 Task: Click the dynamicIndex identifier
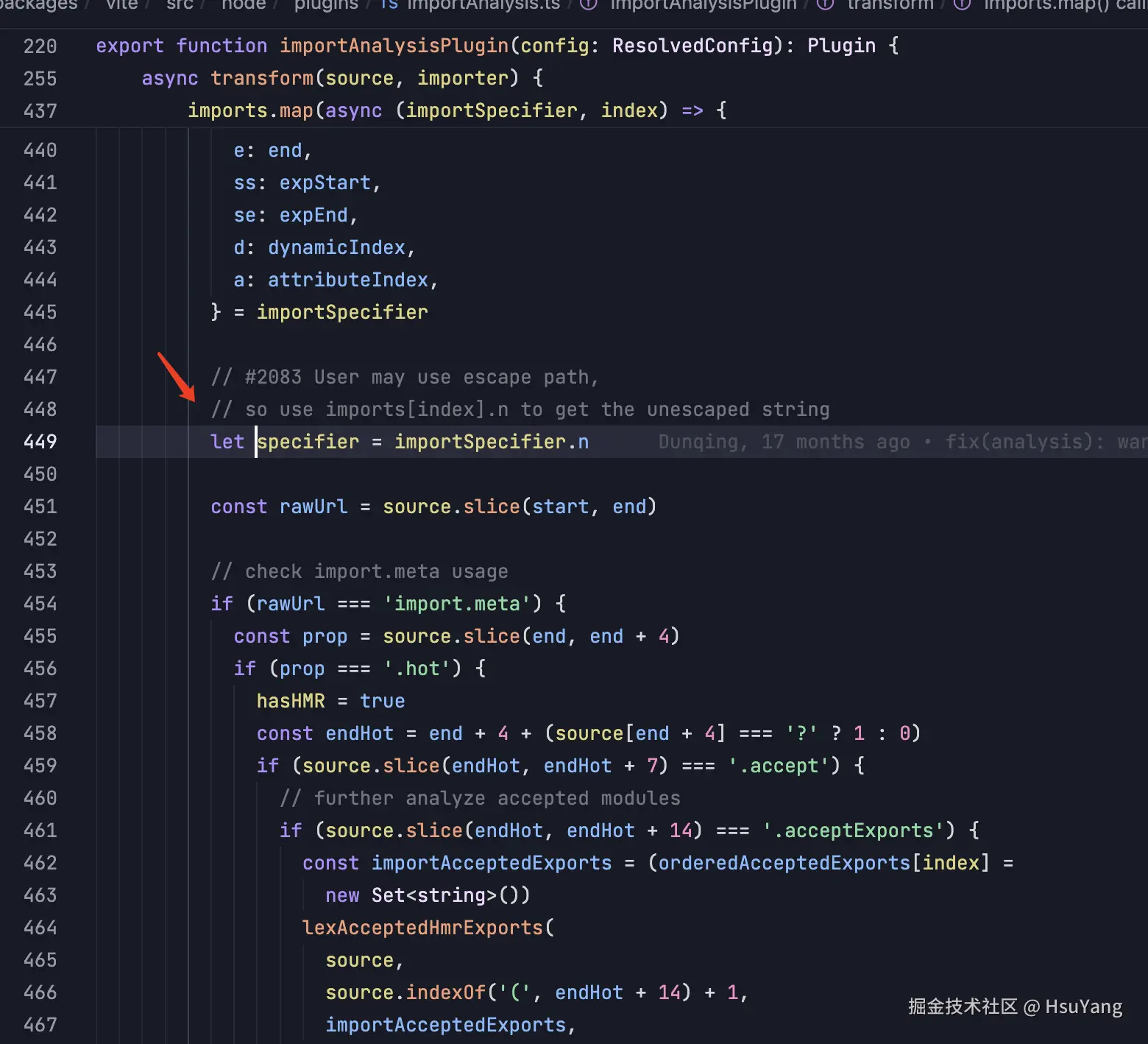336,247
